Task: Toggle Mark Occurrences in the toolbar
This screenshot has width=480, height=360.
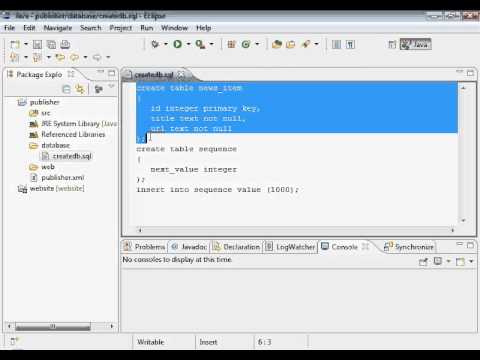Action: coord(336,44)
